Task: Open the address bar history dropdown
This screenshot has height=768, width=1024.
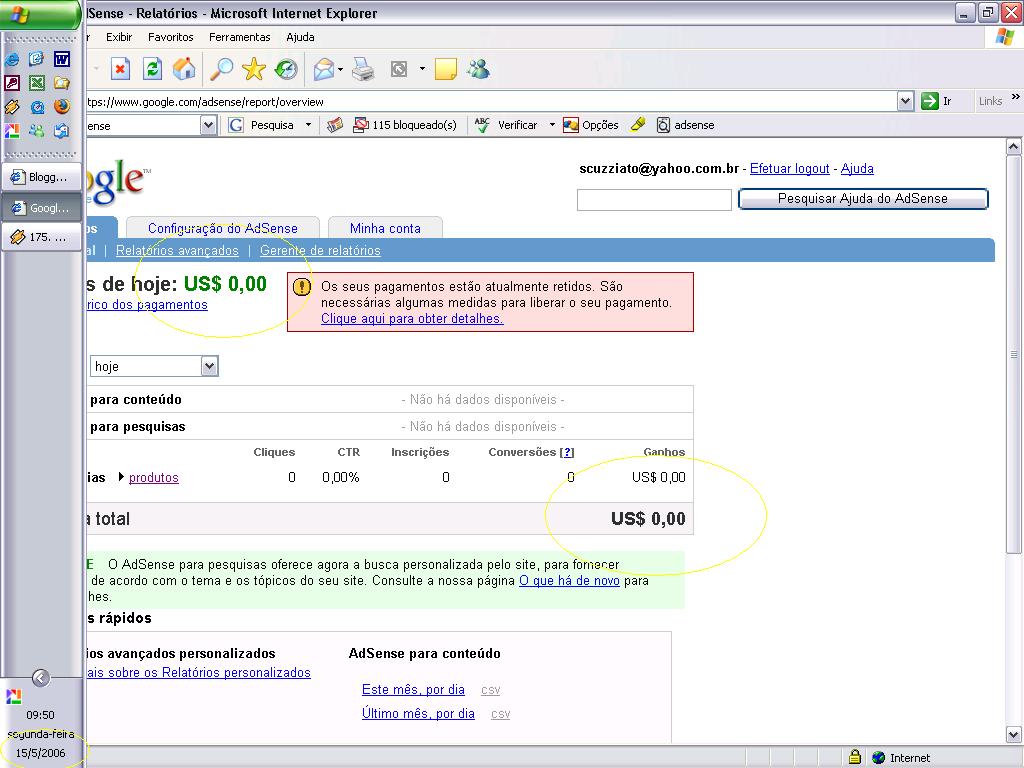Action: (905, 101)
